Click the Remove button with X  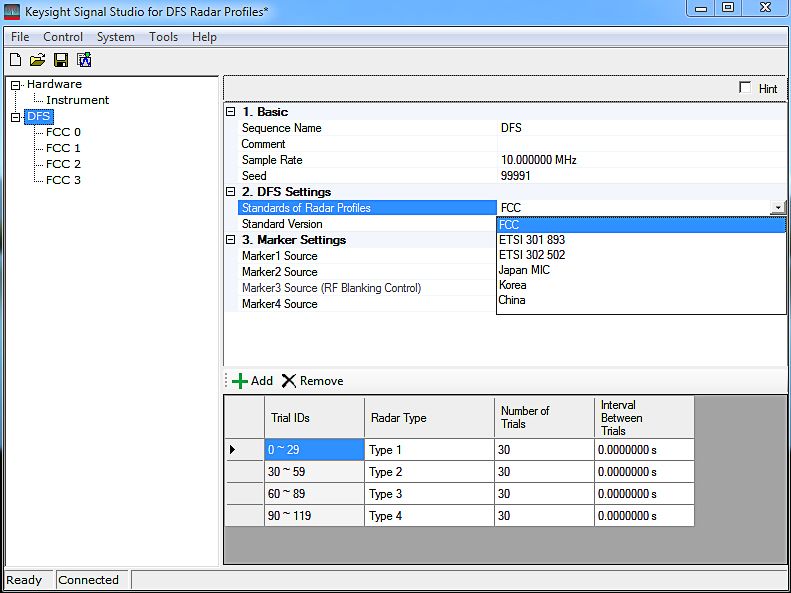tap(312, 381)
